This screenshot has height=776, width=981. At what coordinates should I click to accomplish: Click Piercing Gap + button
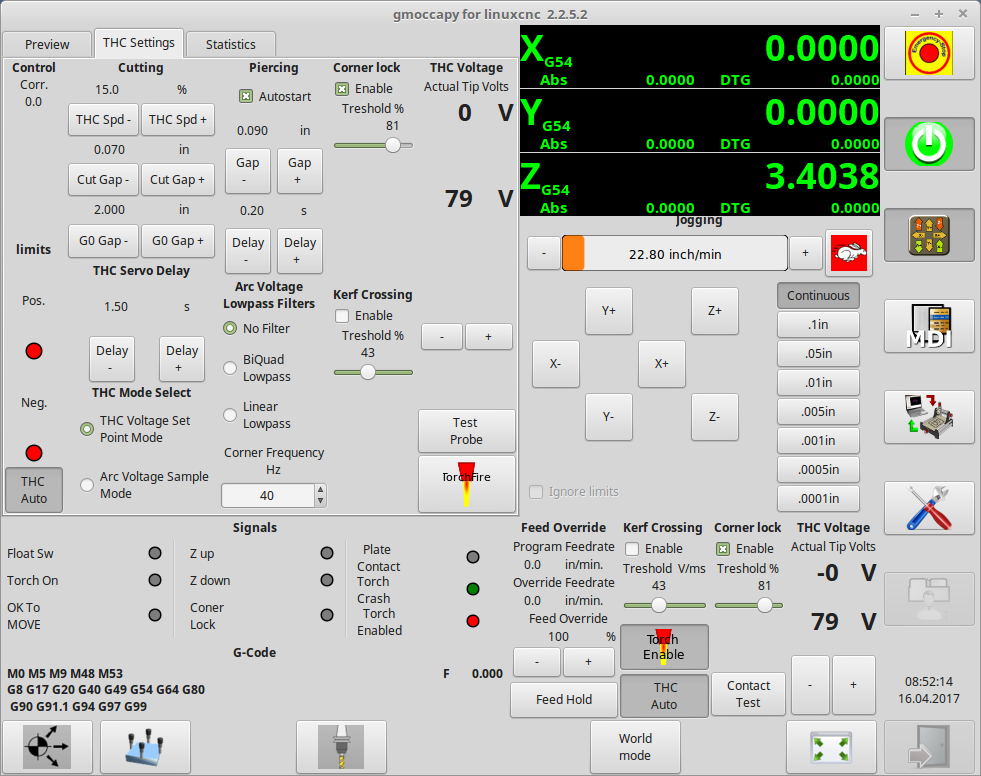pos(300,171)
